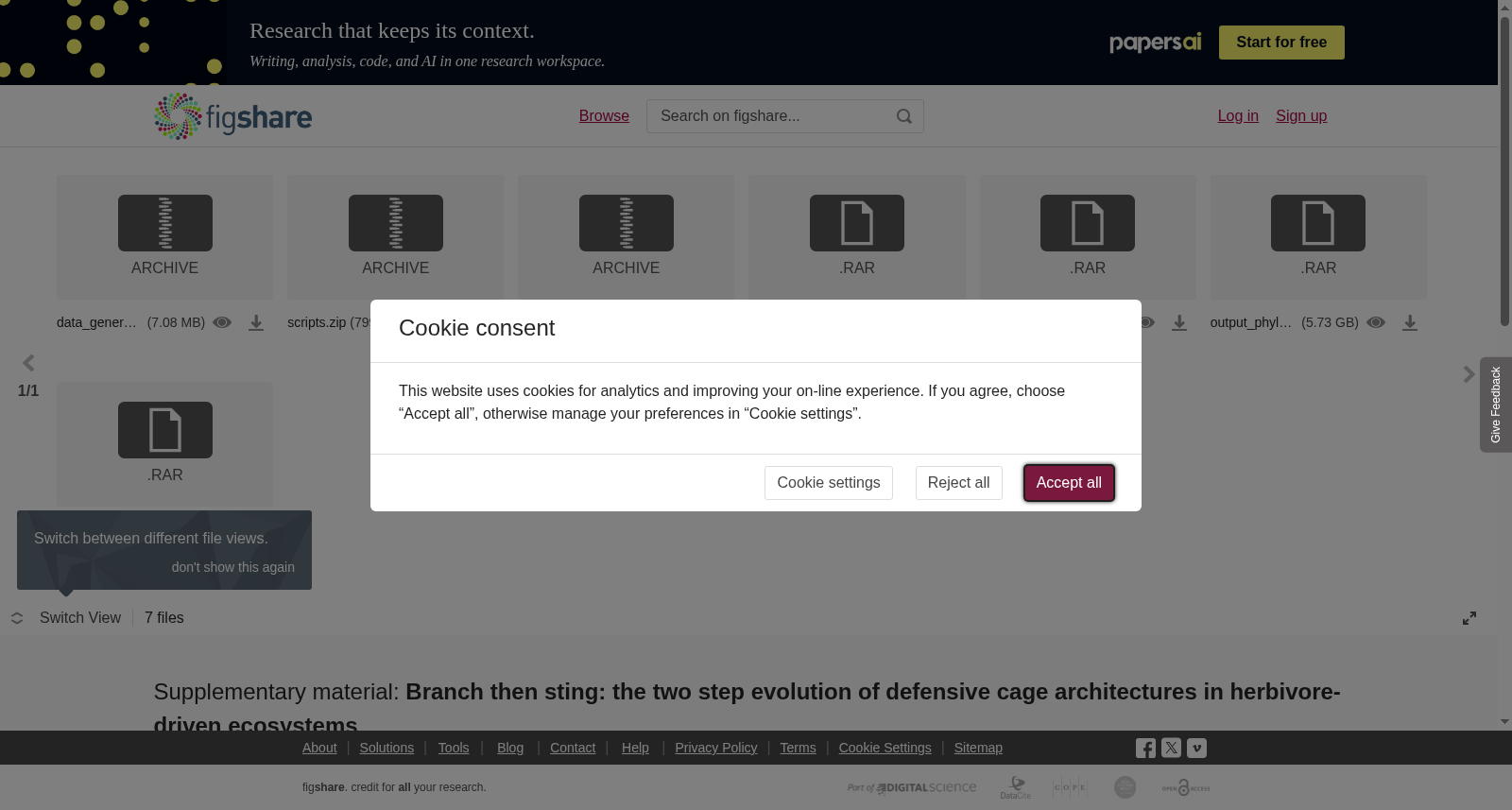Go to previous files page arrow
Image resolution: width=1512 pixels, height=810 pixels.
pos(28,363)
